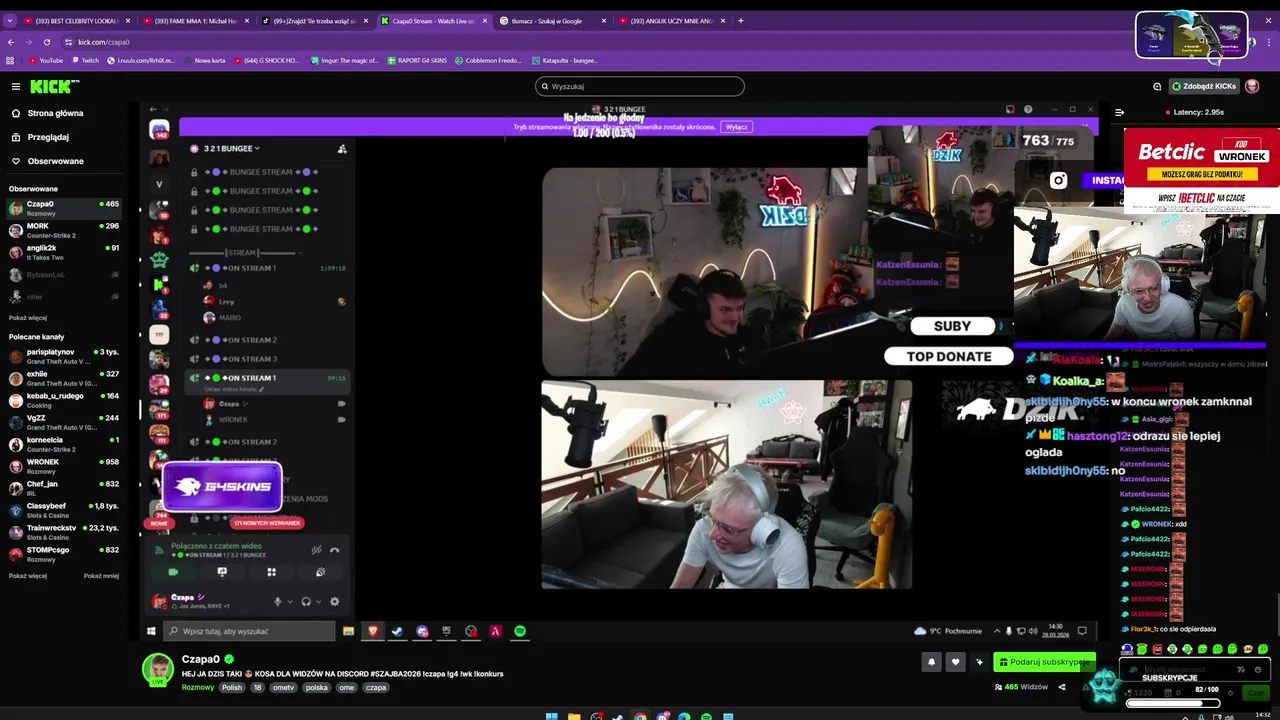Open the Czapa0 followed channel
The image size is (1280, 720).
coord(63,208)
